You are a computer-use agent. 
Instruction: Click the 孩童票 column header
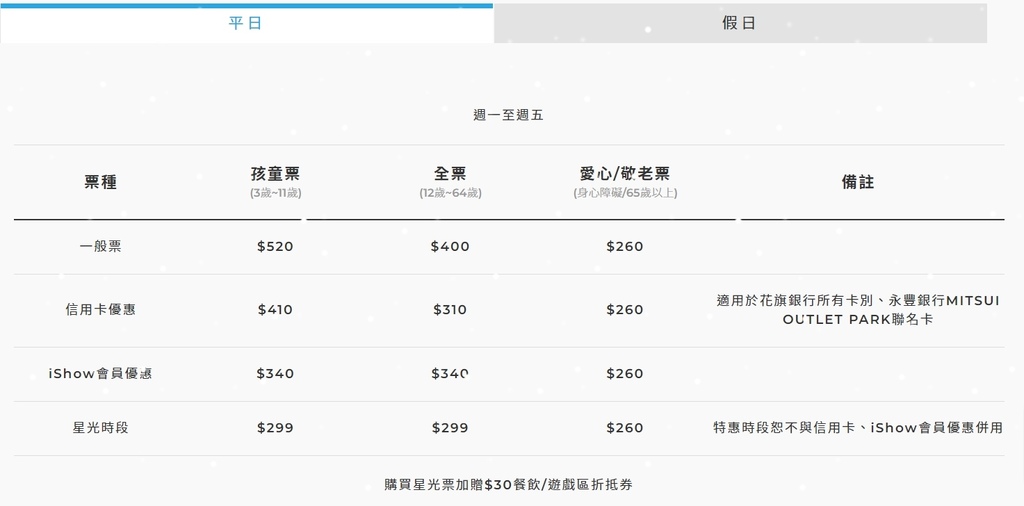275,175
